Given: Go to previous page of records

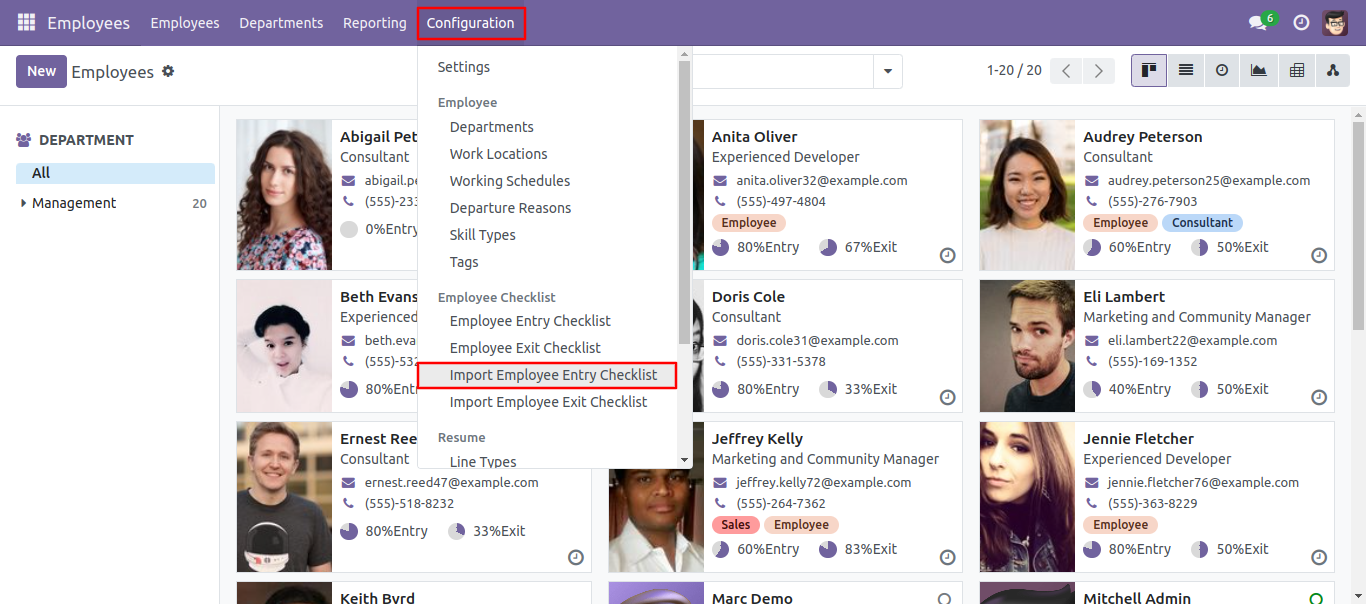Looking at the screenshot, I should pos(1066,71).
